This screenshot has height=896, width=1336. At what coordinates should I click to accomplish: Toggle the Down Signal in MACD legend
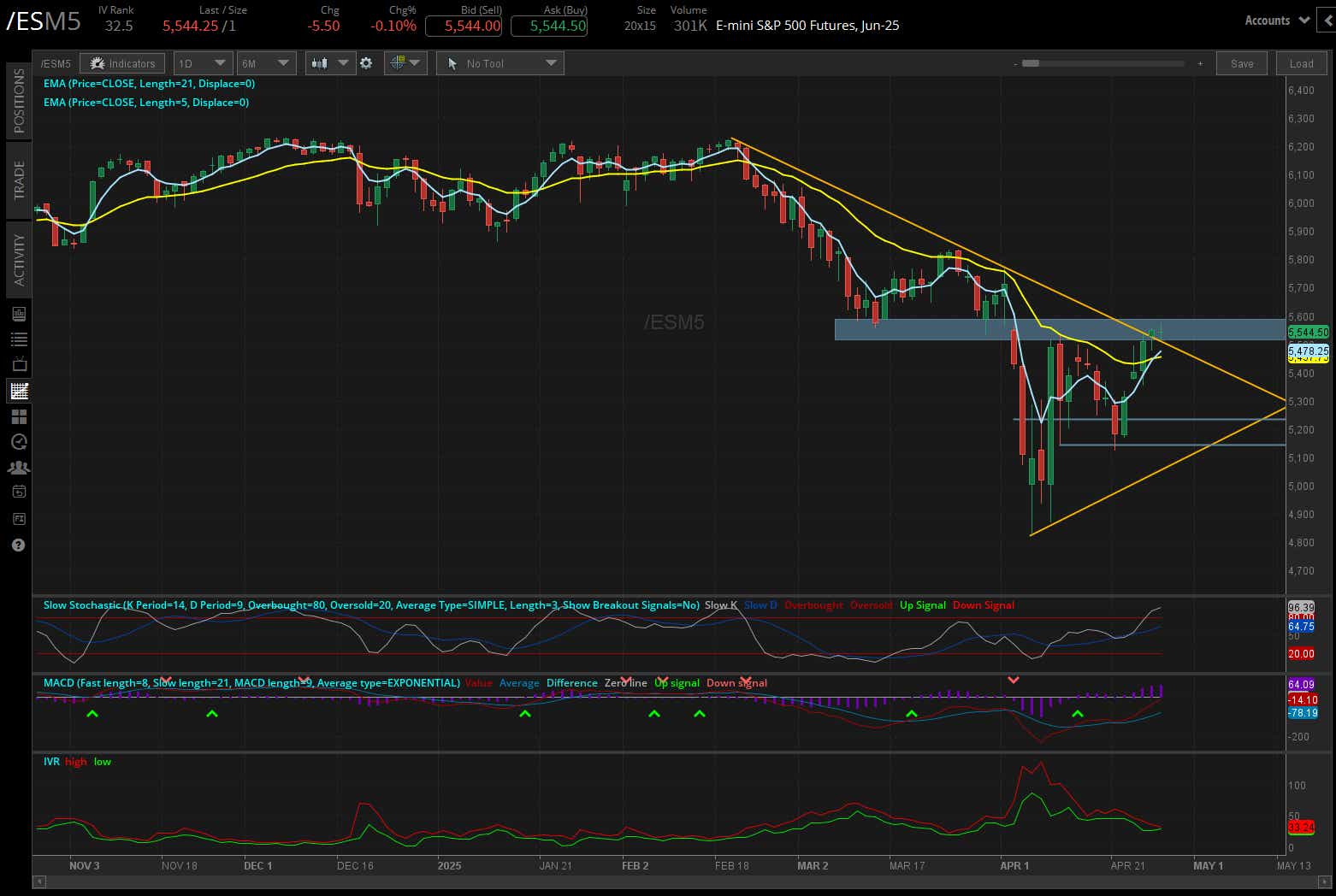click(736, 682)
